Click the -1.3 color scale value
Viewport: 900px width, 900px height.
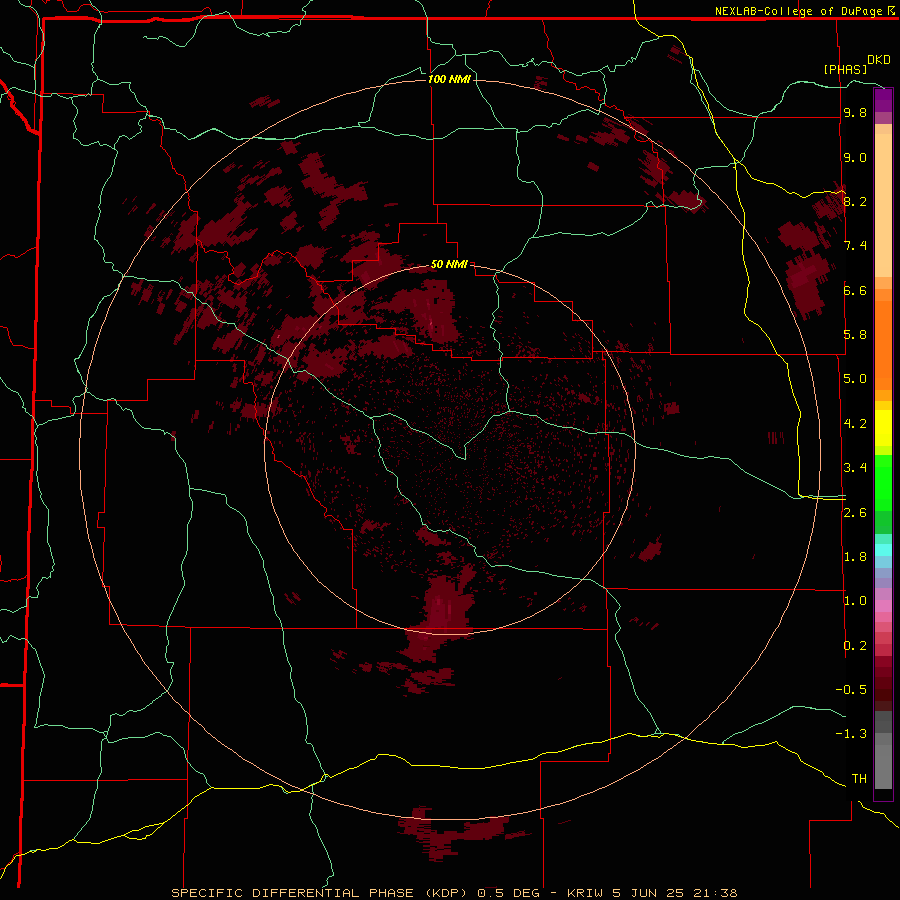851,734
